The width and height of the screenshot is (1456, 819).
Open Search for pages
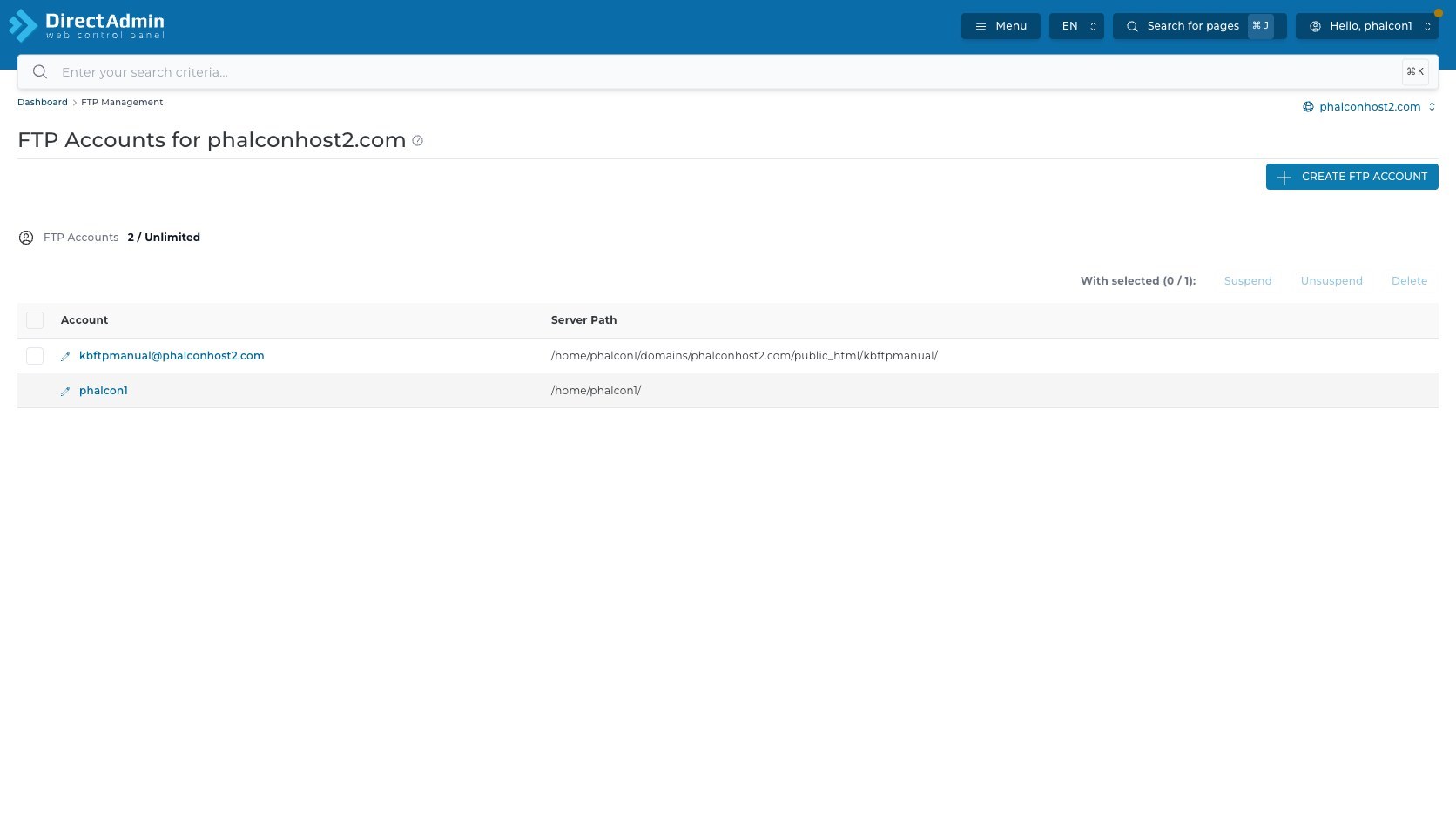point(1199,26)
